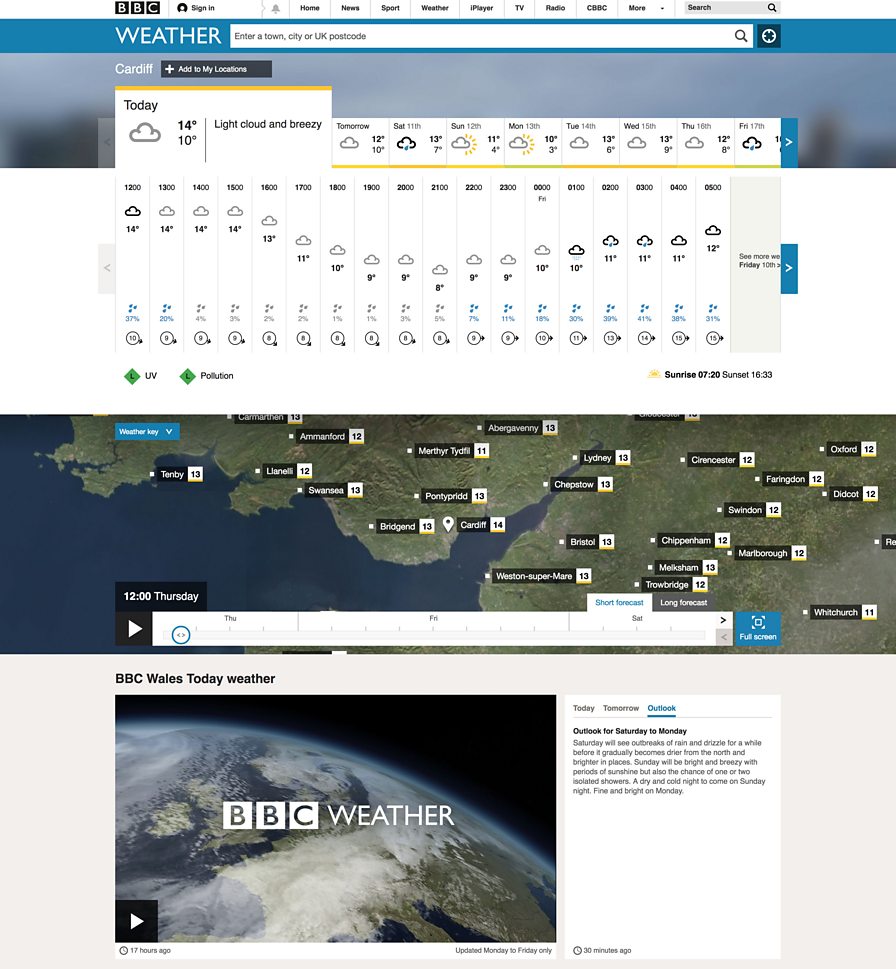The height and width of the screenshot is (969, 896).
Task: Click the magnifier icon in the weather search bar
Action: [x=741, y=36]
